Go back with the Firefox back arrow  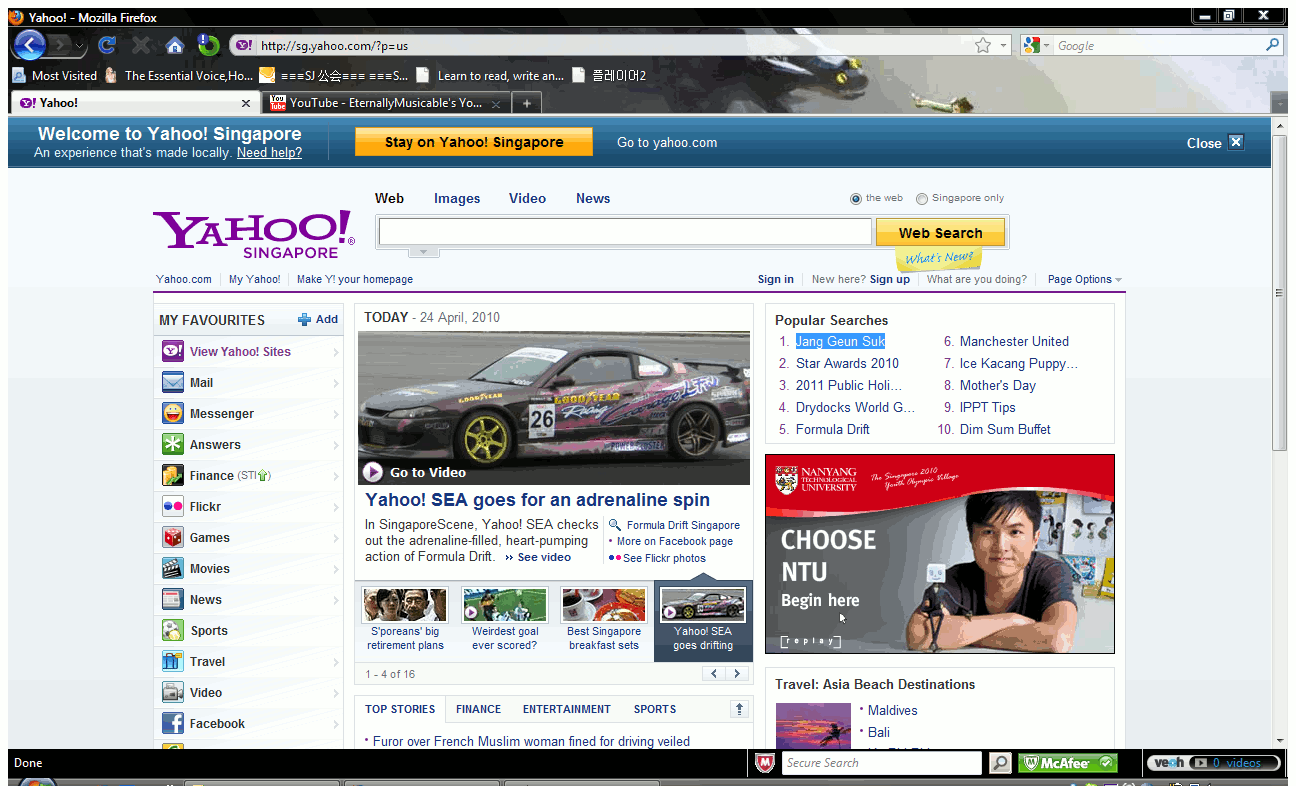coord(30,45)
